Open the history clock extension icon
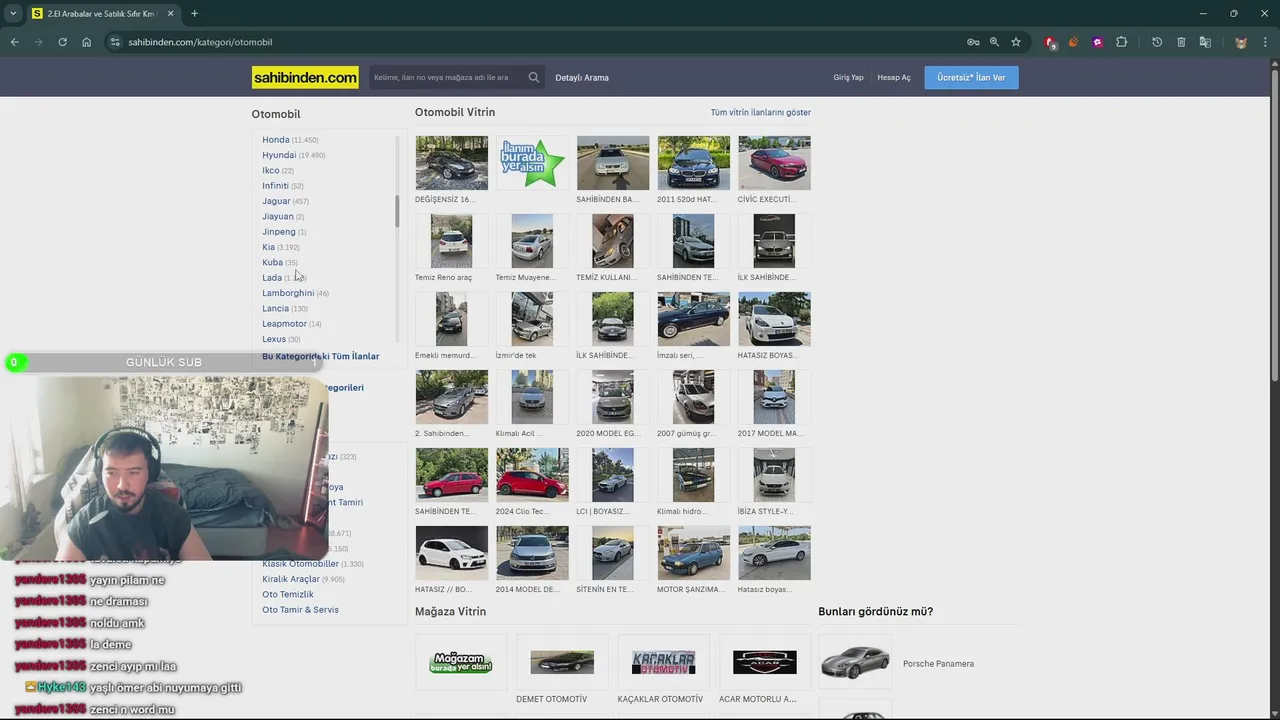1280x720 pixels. 1157,42
